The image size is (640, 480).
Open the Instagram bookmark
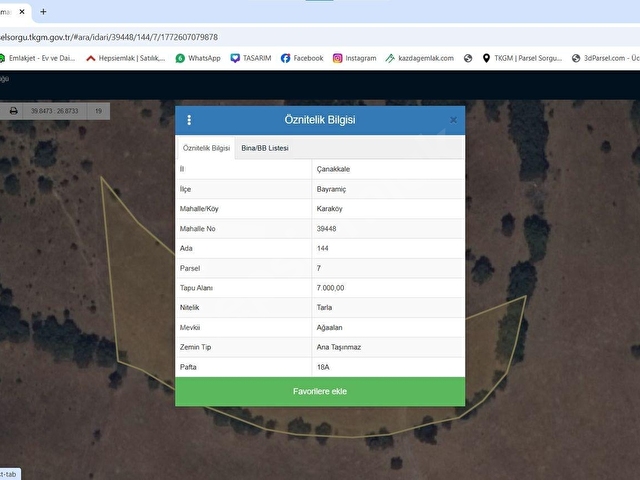pos(354,58)
